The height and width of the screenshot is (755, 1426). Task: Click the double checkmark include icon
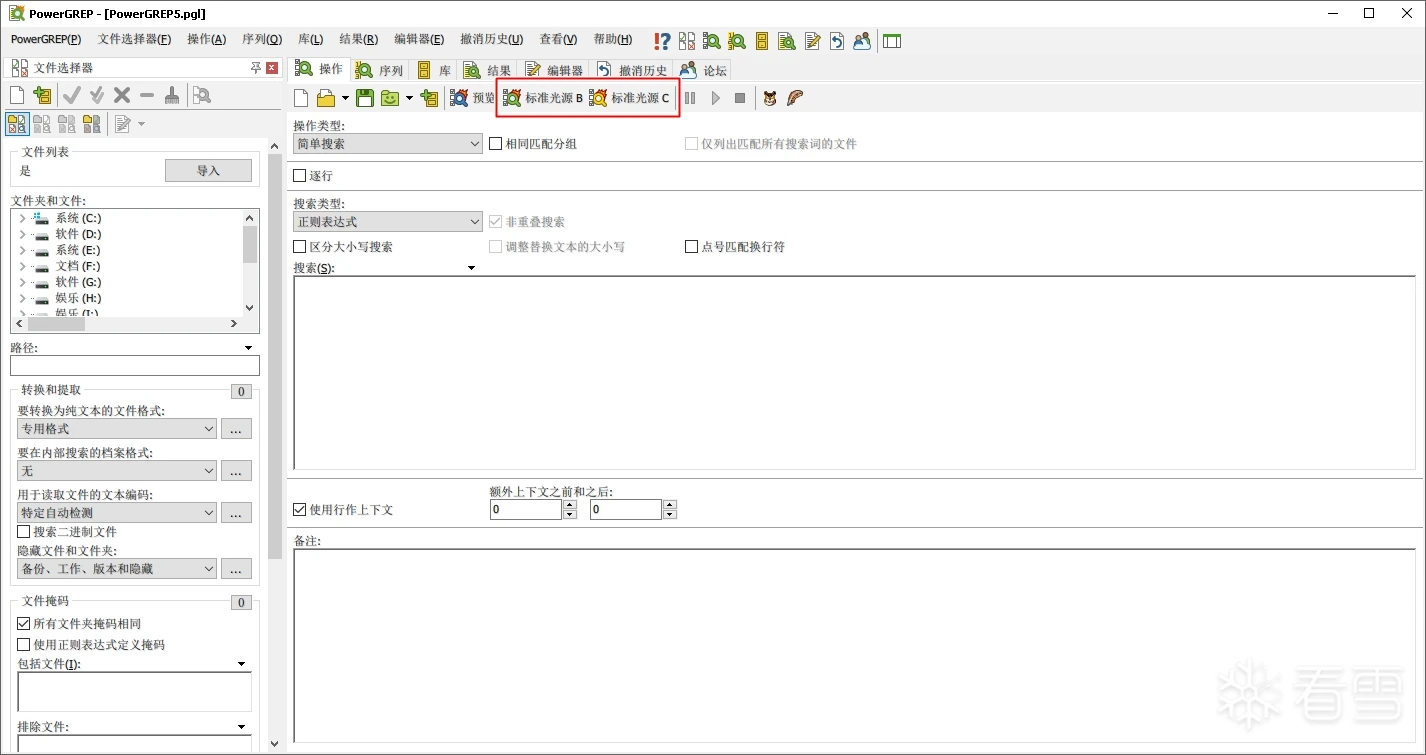[97, 95]
